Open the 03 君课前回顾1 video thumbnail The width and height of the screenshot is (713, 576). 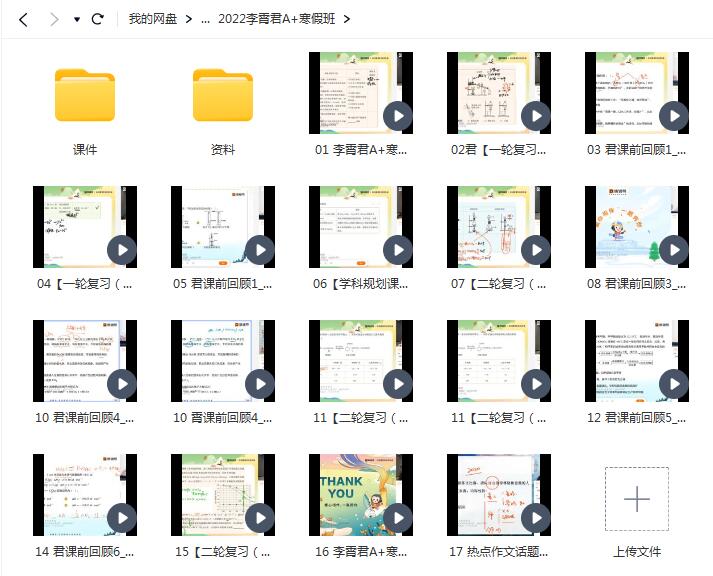[636, 93]
